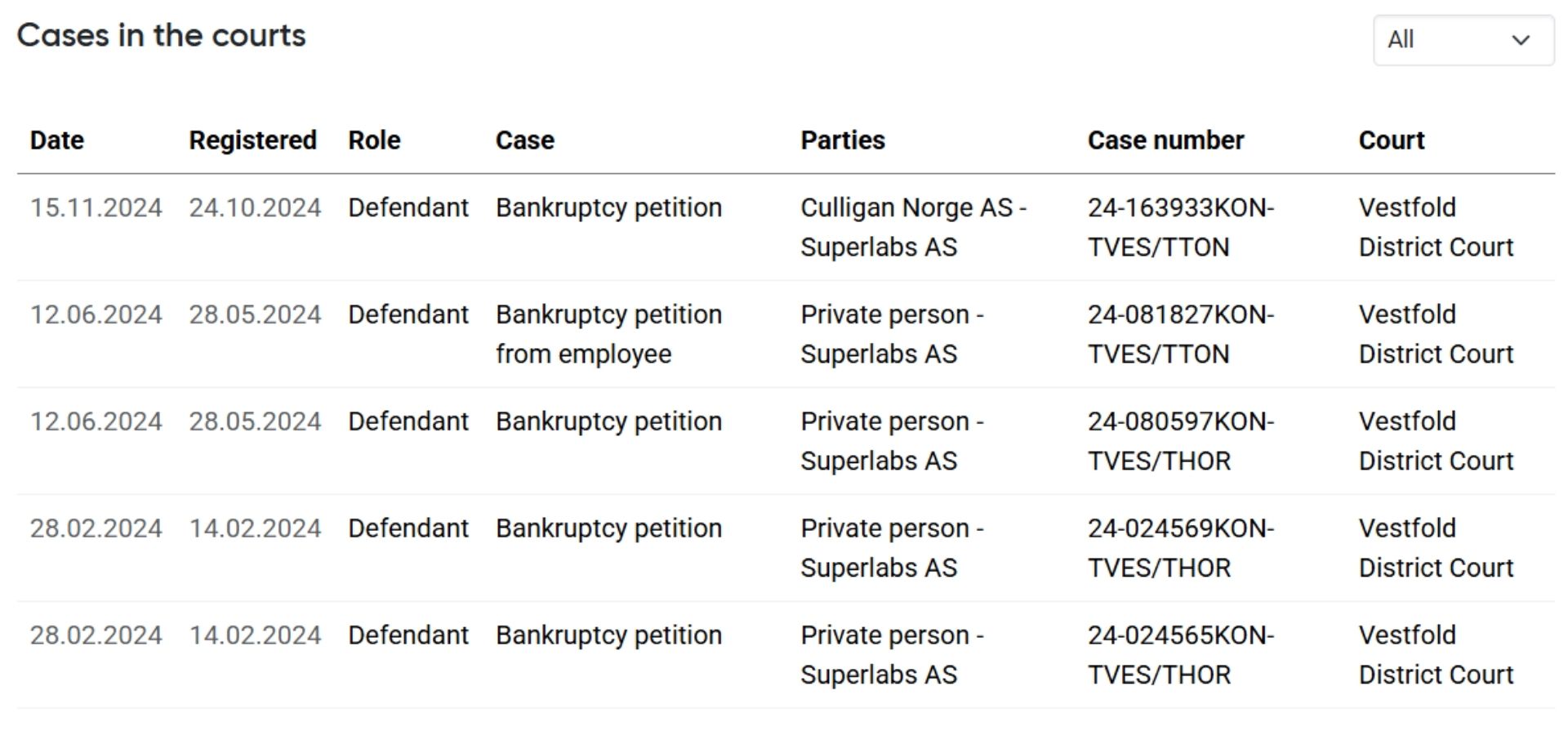Click the Case column header

point(524,140)
